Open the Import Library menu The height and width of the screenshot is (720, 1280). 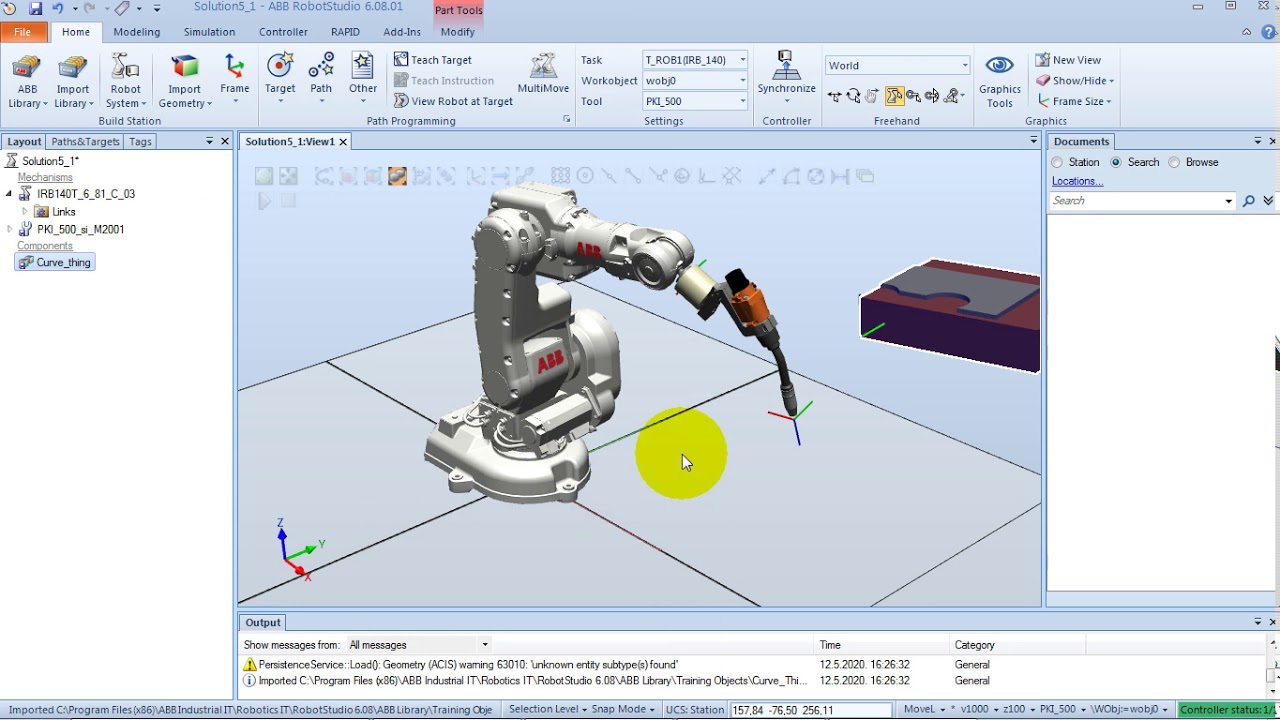(x=73, y=82)
